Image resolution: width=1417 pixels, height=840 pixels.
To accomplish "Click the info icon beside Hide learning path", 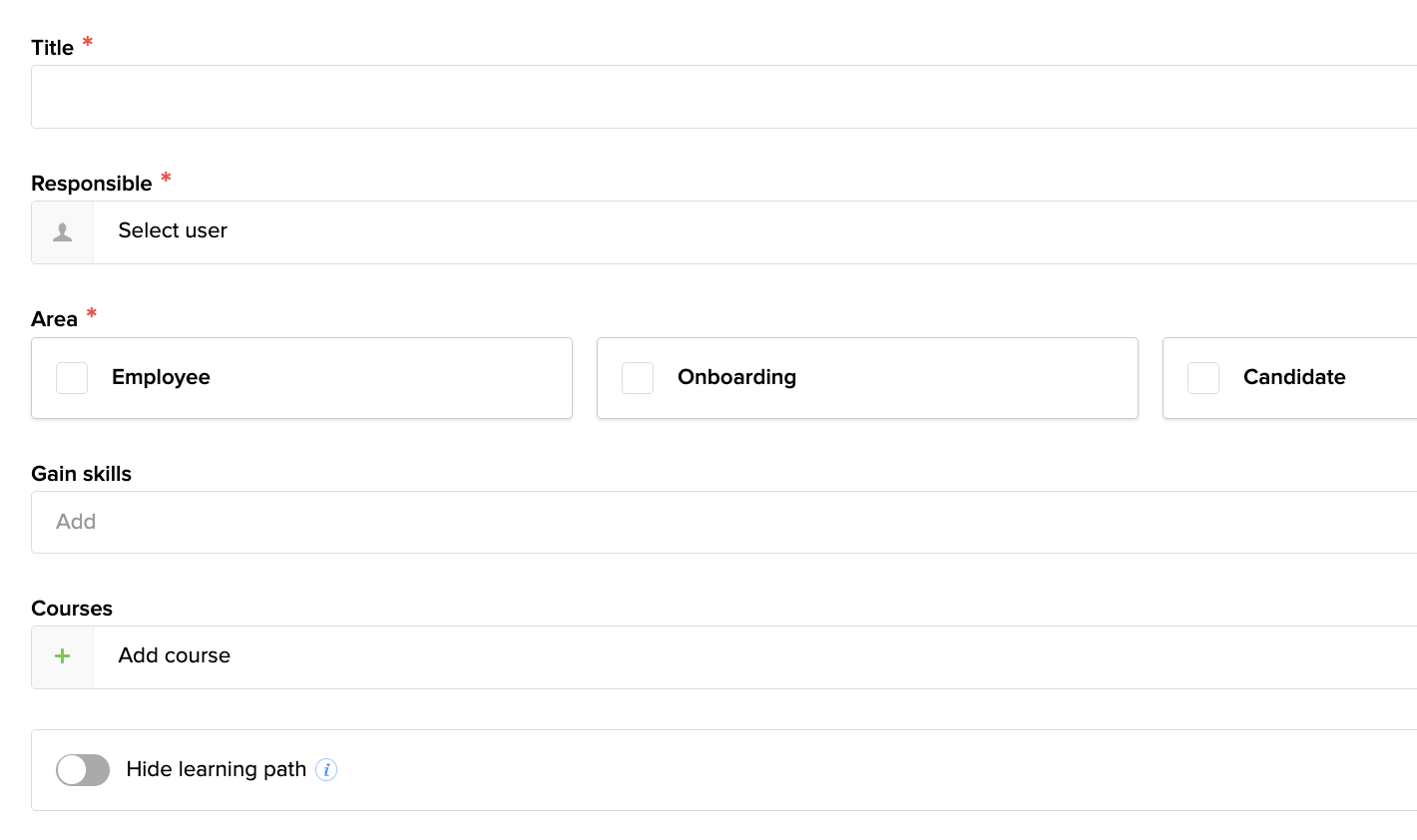I will point(326,769).
